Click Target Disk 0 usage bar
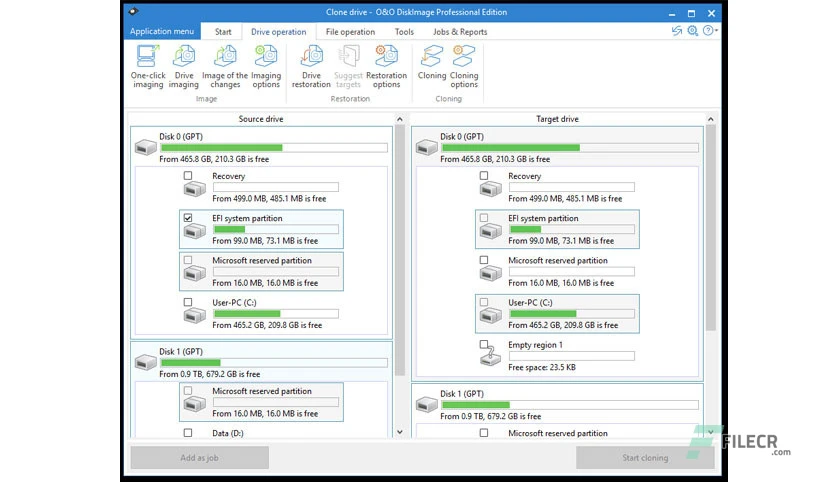Viewport: 836px width, 484px height. pos(570,148)
